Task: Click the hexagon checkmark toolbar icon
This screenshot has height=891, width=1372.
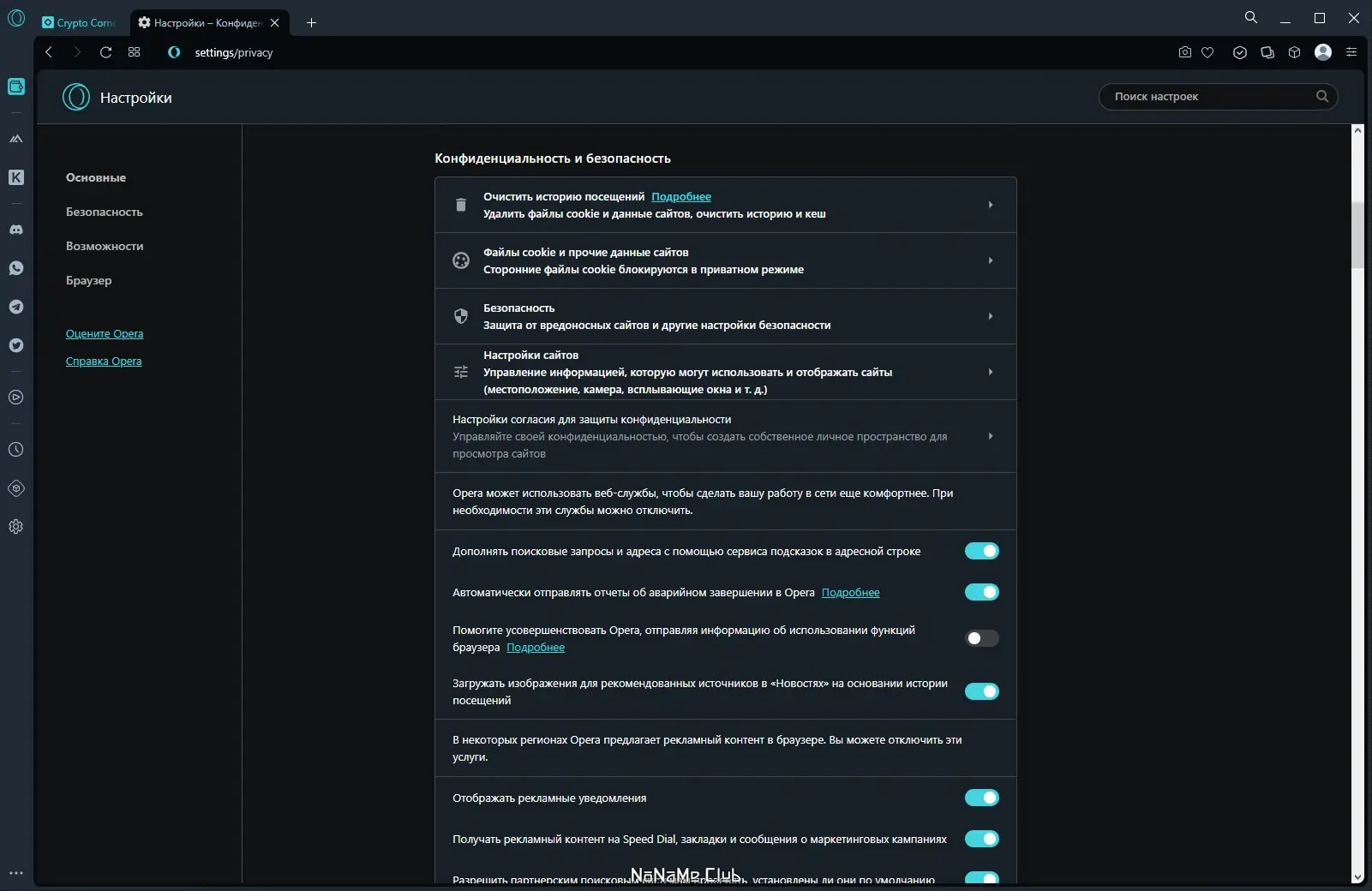Action: (1240, 52)
